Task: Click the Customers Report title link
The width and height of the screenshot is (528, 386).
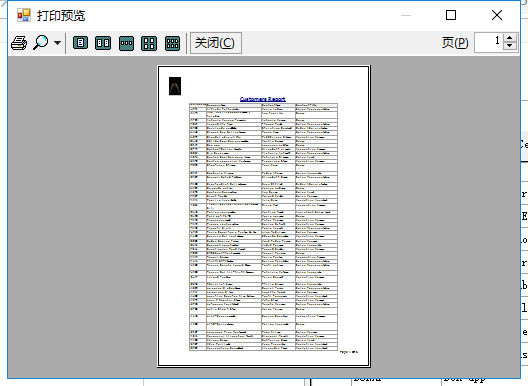Action: [x=263, y=99]
